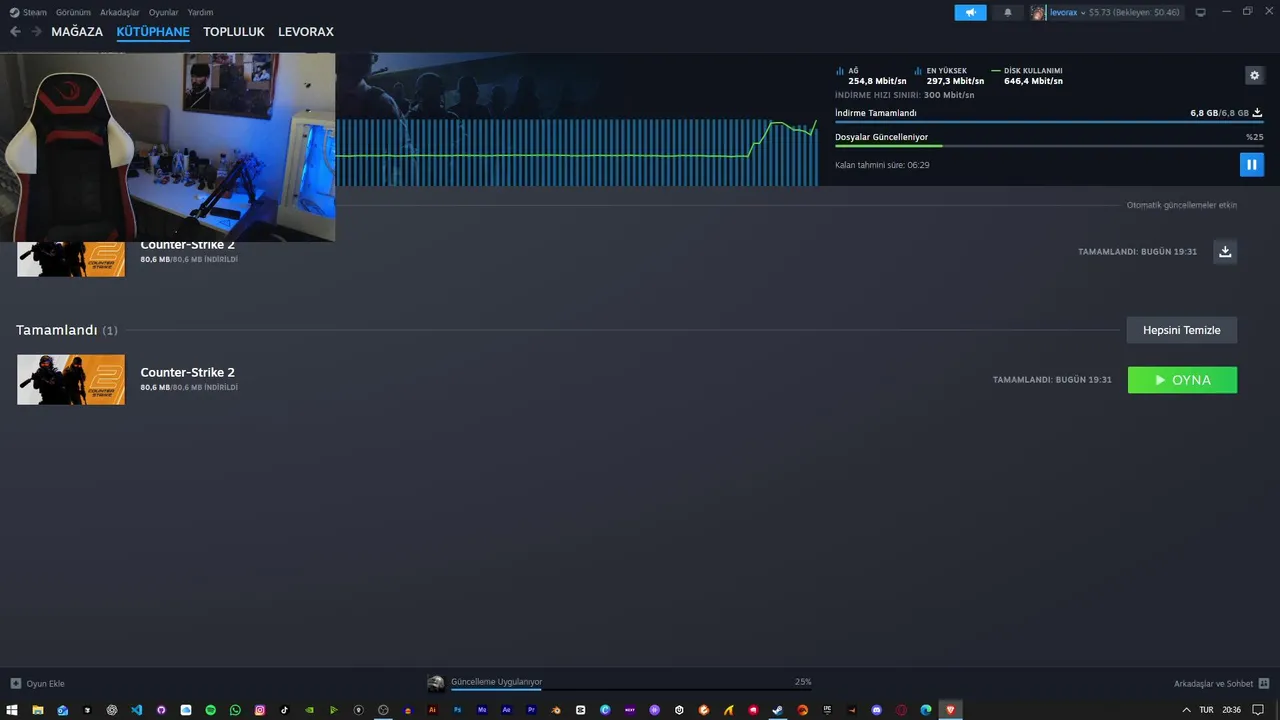Open Adobe Media Encoder from taskbar
Screen dimensions: 1280x720
pyautogui.click(x=482, y=710)
